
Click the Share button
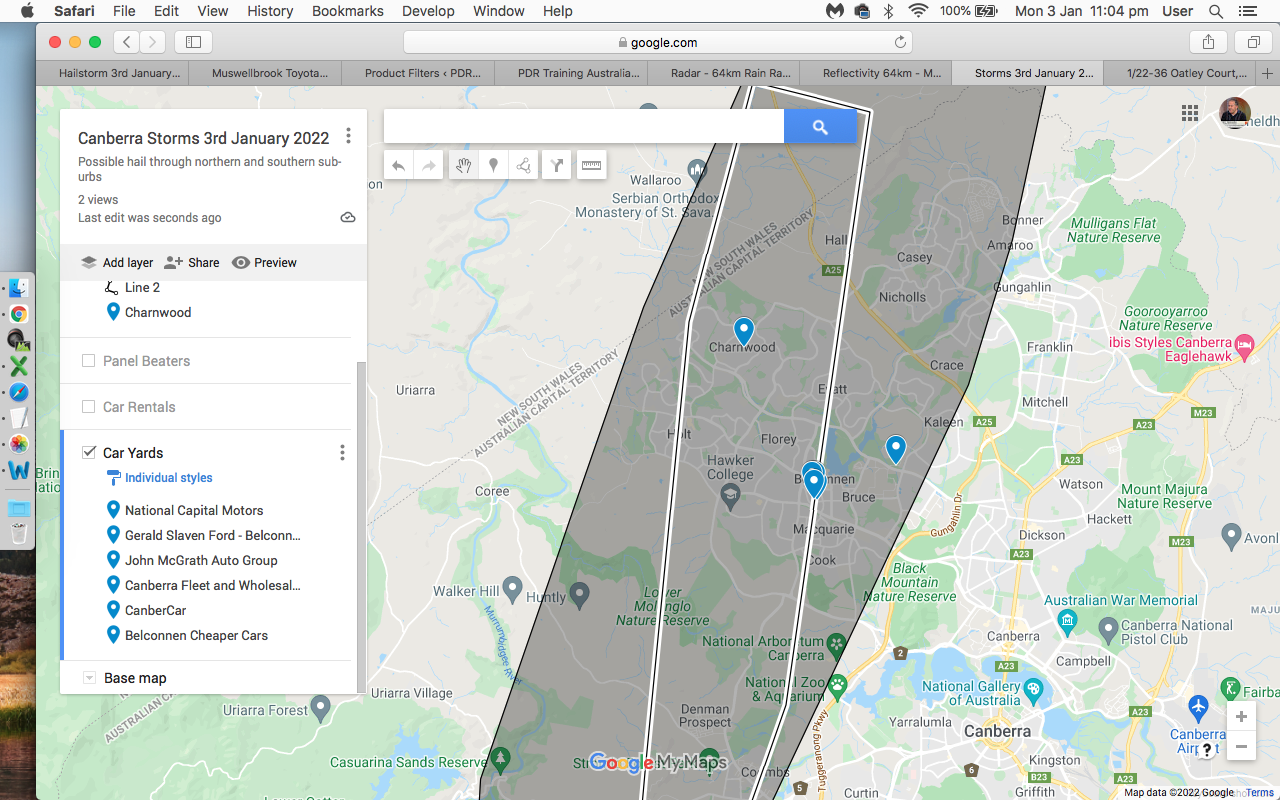click(x=192, y=263)
